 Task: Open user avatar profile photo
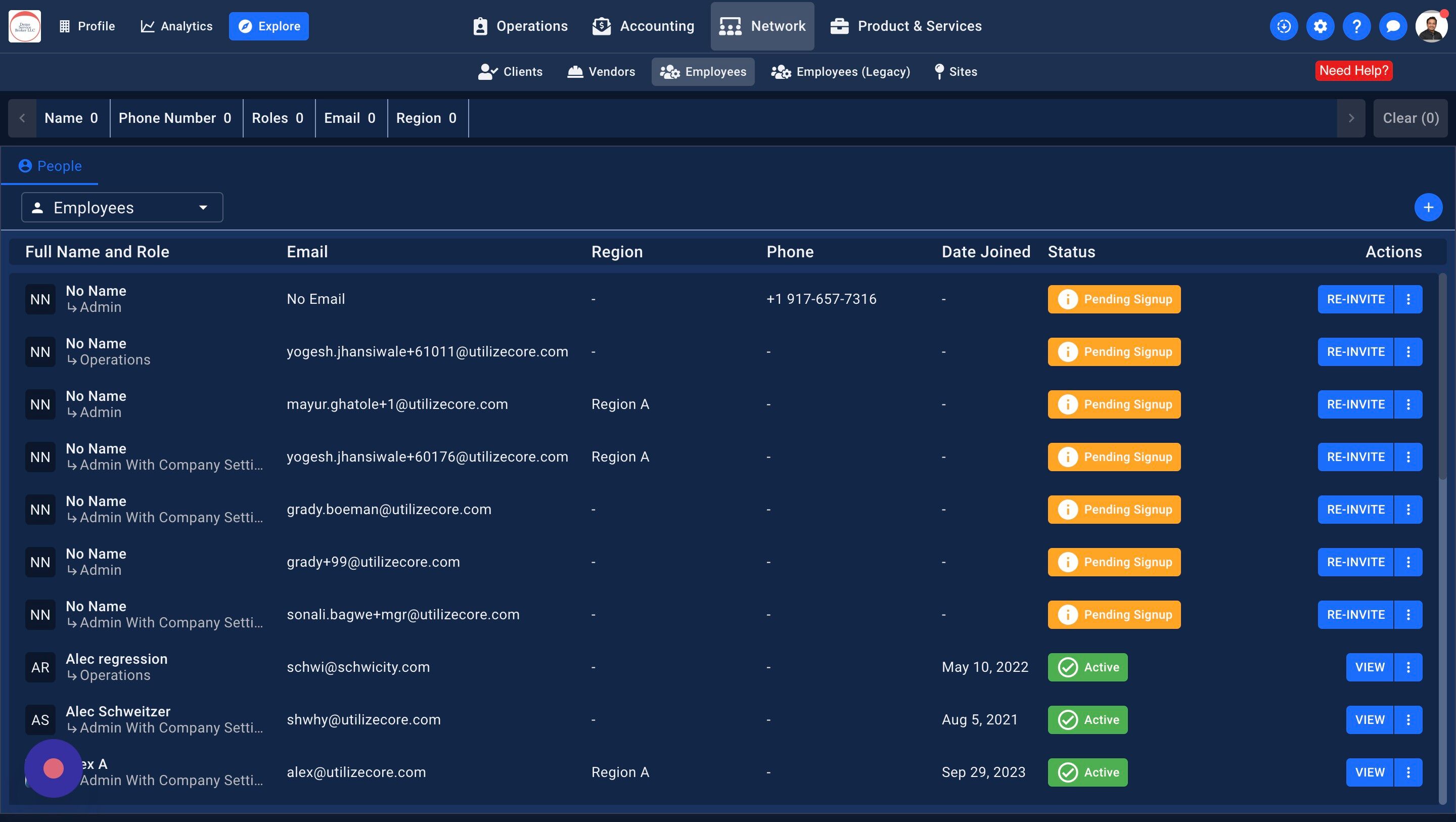click(x=1431, y=26)
